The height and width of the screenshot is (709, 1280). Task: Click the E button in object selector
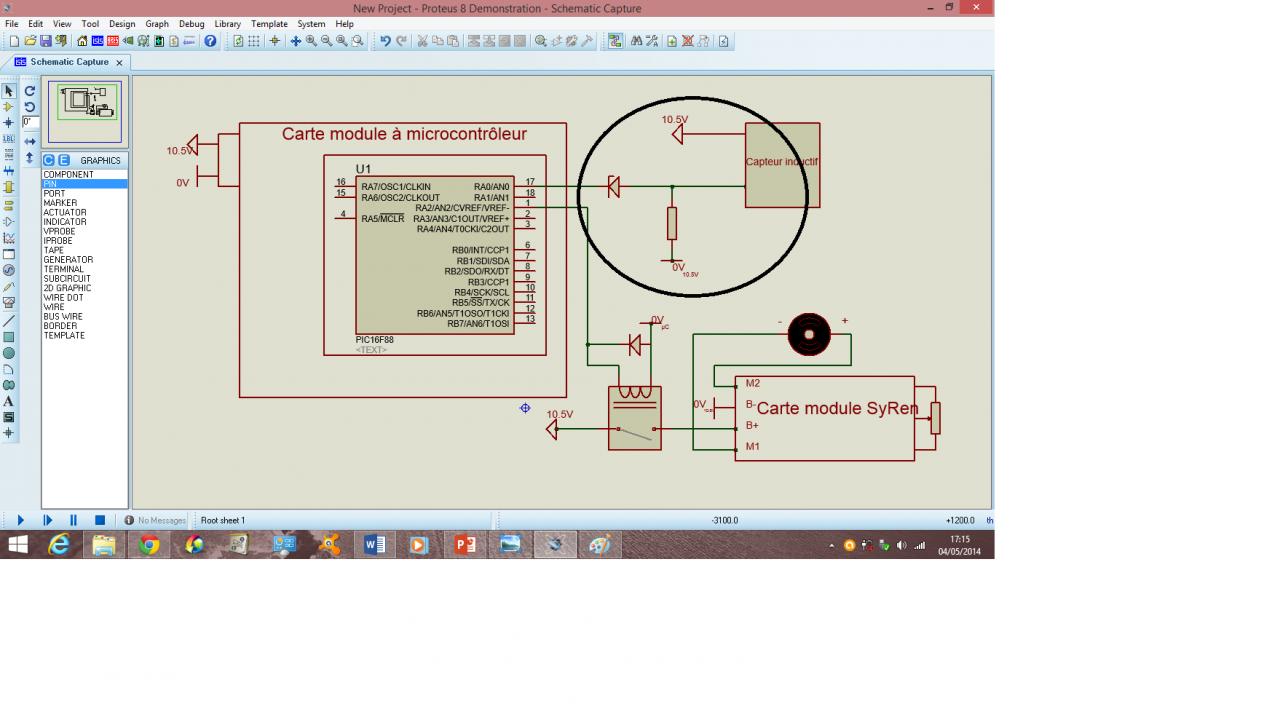(64, 160)
